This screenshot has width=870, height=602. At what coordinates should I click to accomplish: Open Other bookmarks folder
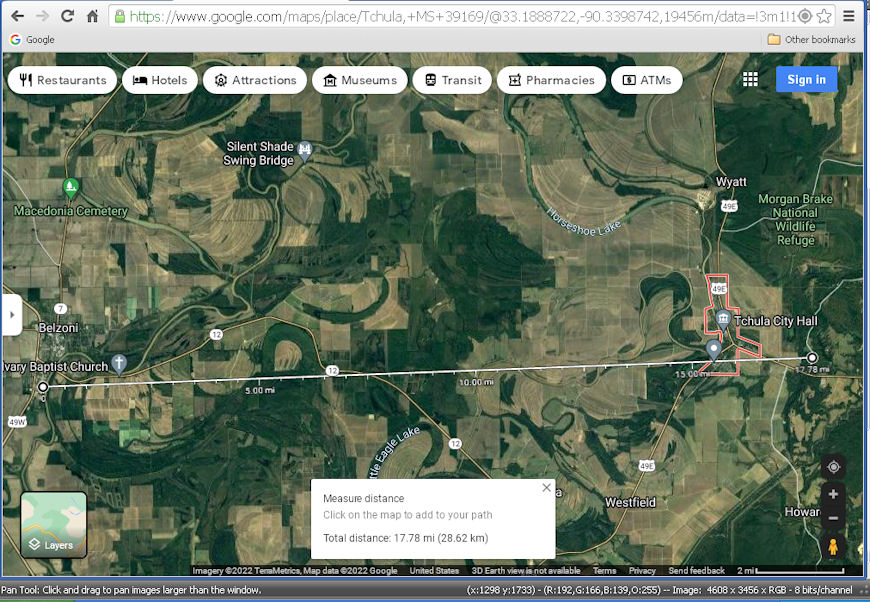pos(811,40)
